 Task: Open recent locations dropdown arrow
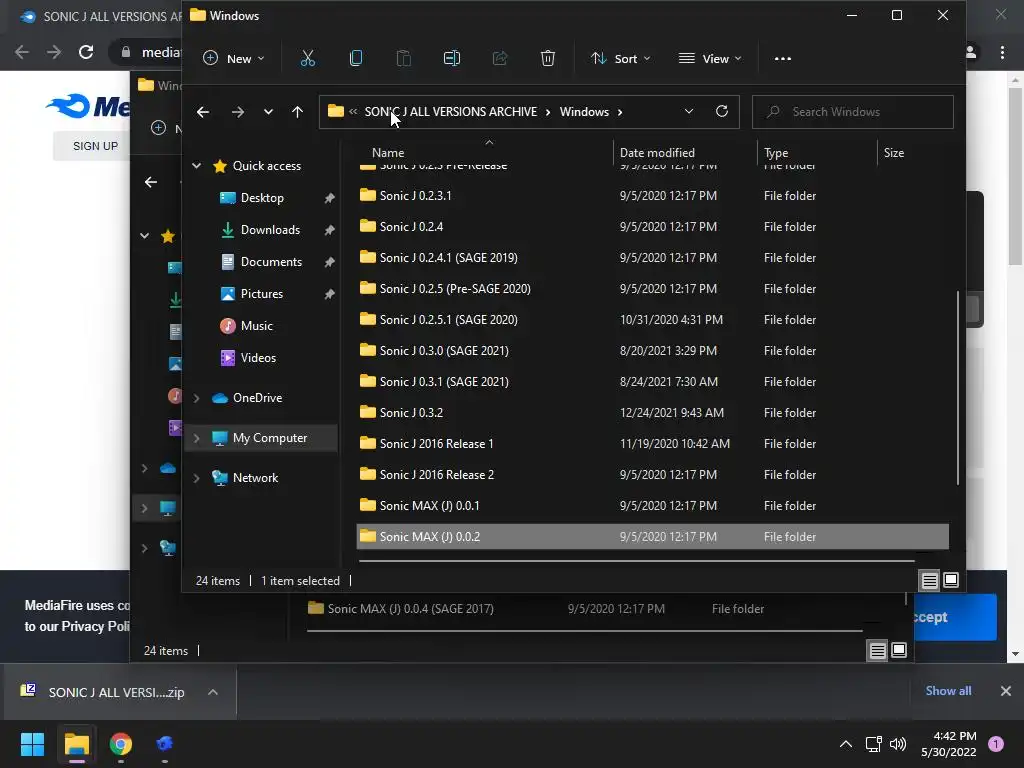[x=268, y=112]
